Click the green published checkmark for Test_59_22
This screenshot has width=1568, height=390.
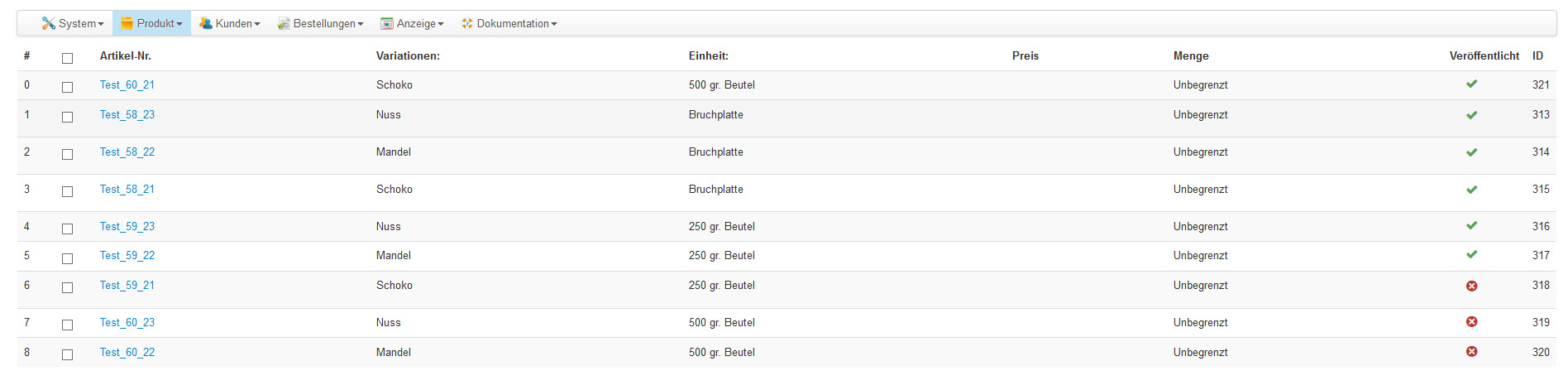1471,255
